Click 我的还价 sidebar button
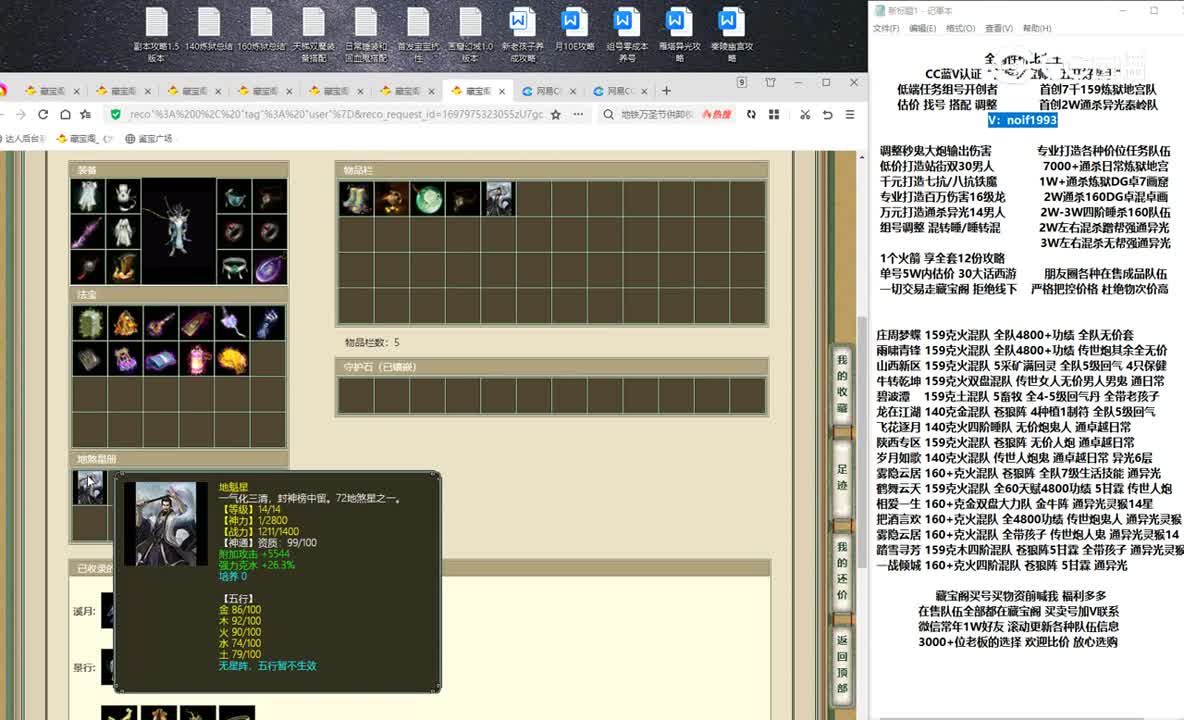 (x=842, y=571)
